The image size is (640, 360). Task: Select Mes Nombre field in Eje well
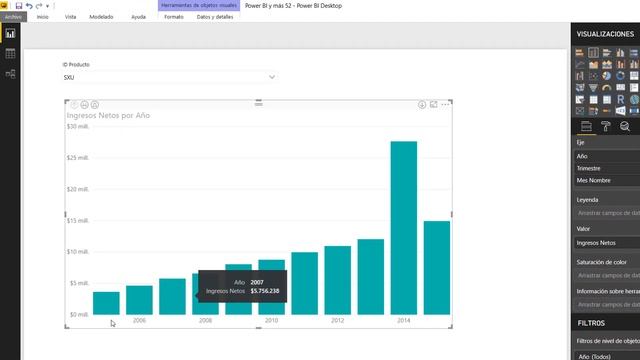tap(607, 180)
